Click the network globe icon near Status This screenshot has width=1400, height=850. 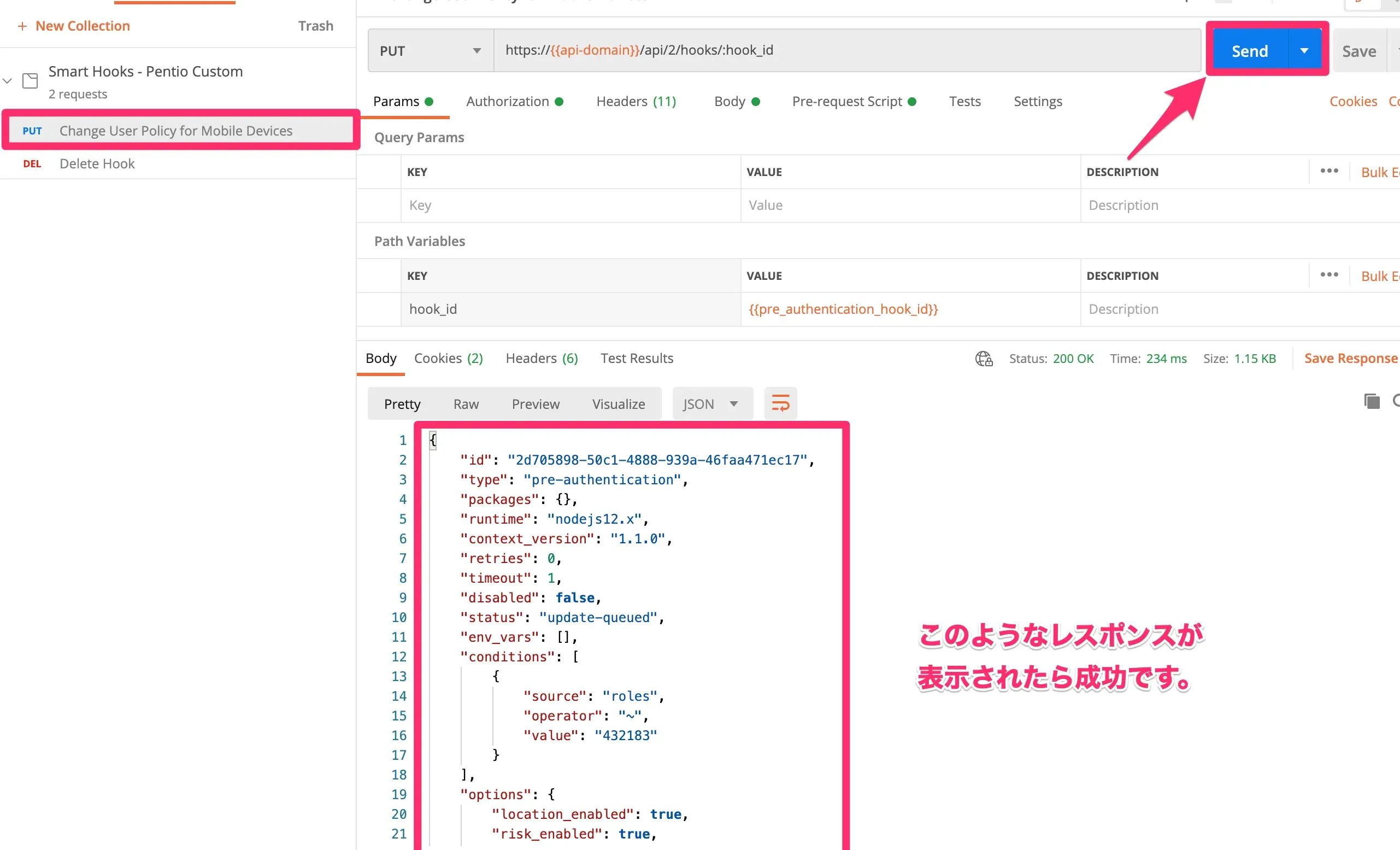click(x=984, y=359)
